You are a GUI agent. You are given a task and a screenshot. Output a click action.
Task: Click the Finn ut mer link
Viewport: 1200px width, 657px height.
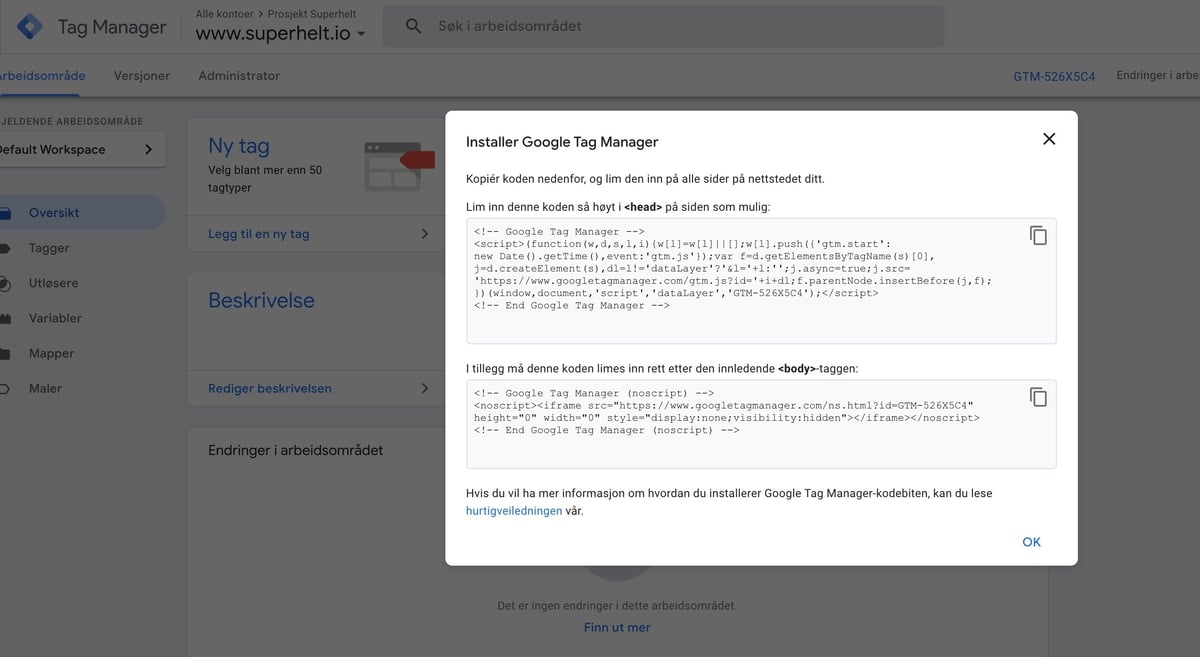tap(617, 627)
